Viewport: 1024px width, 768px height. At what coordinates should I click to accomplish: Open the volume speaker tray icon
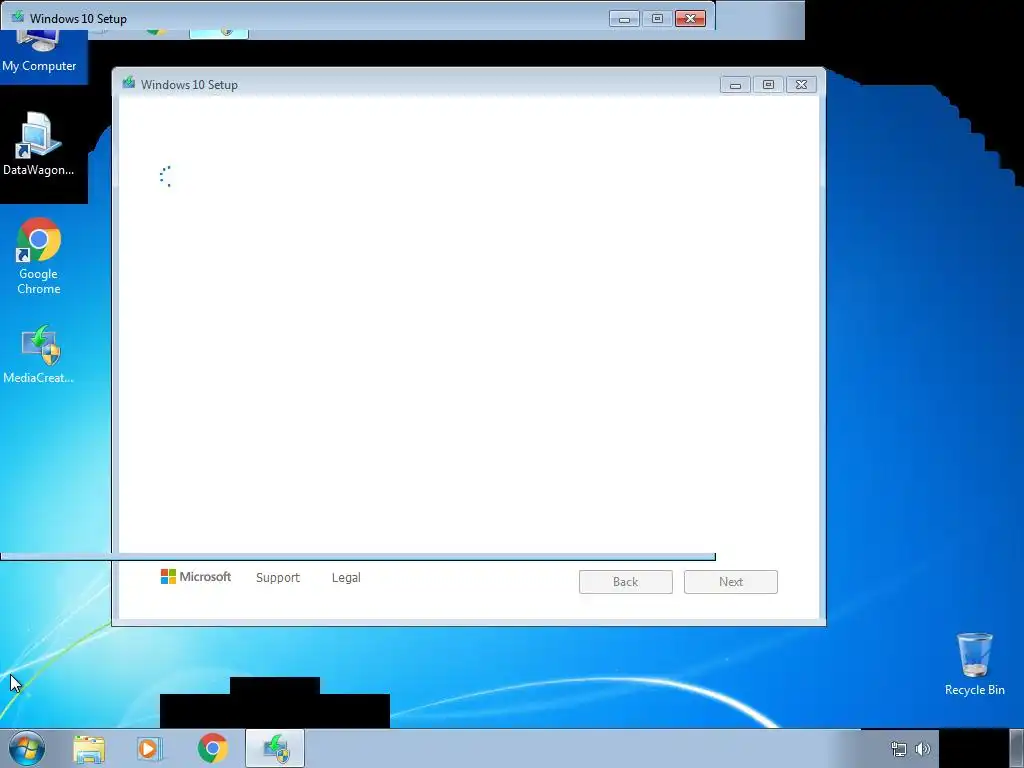click(x=923, y=749)
